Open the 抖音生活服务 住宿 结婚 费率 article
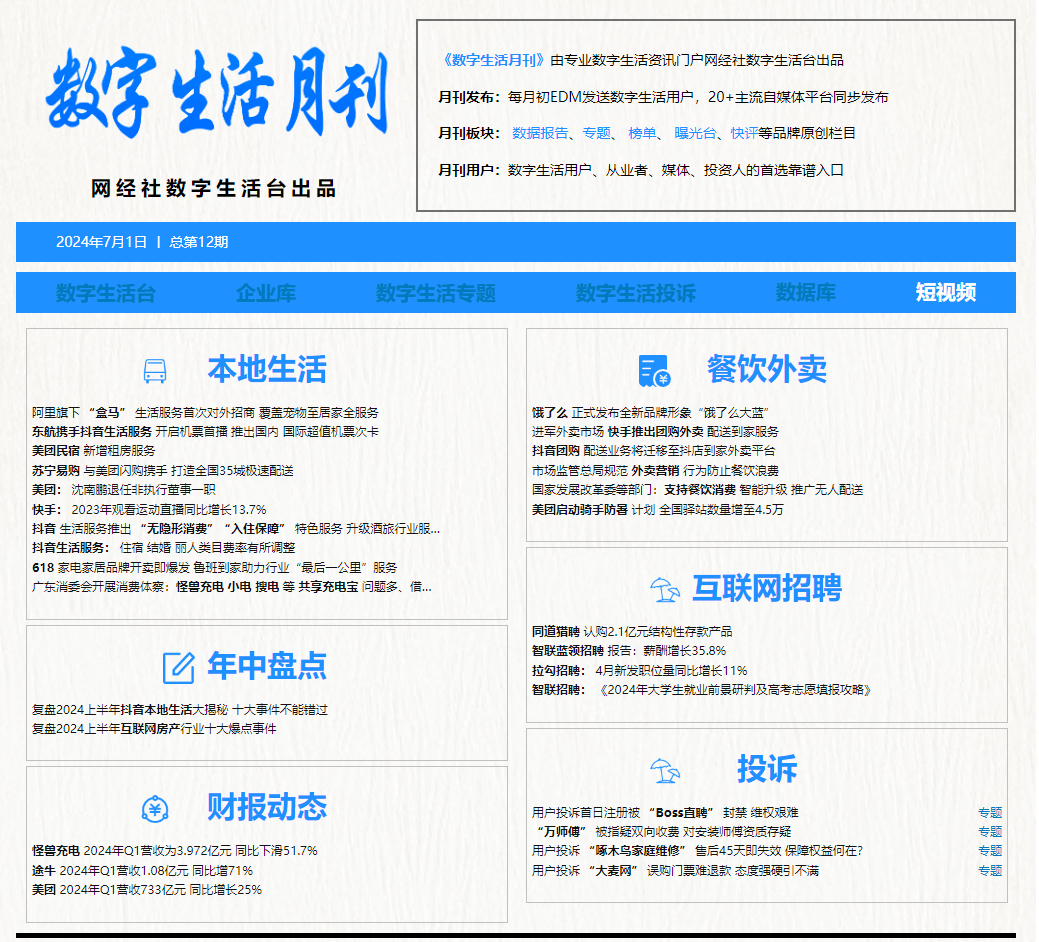 (x=164, y=549)
